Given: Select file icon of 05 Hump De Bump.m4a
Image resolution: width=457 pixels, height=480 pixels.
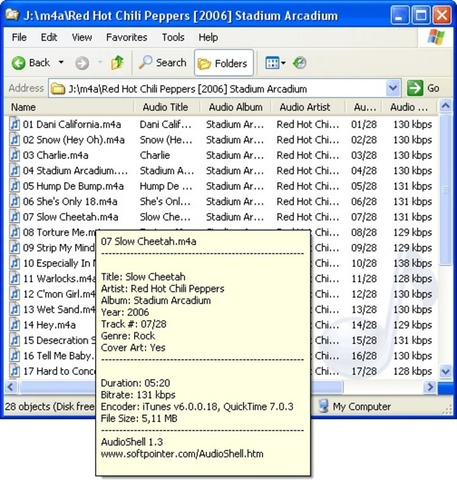Looking at the screenshot, I should 15,186.
